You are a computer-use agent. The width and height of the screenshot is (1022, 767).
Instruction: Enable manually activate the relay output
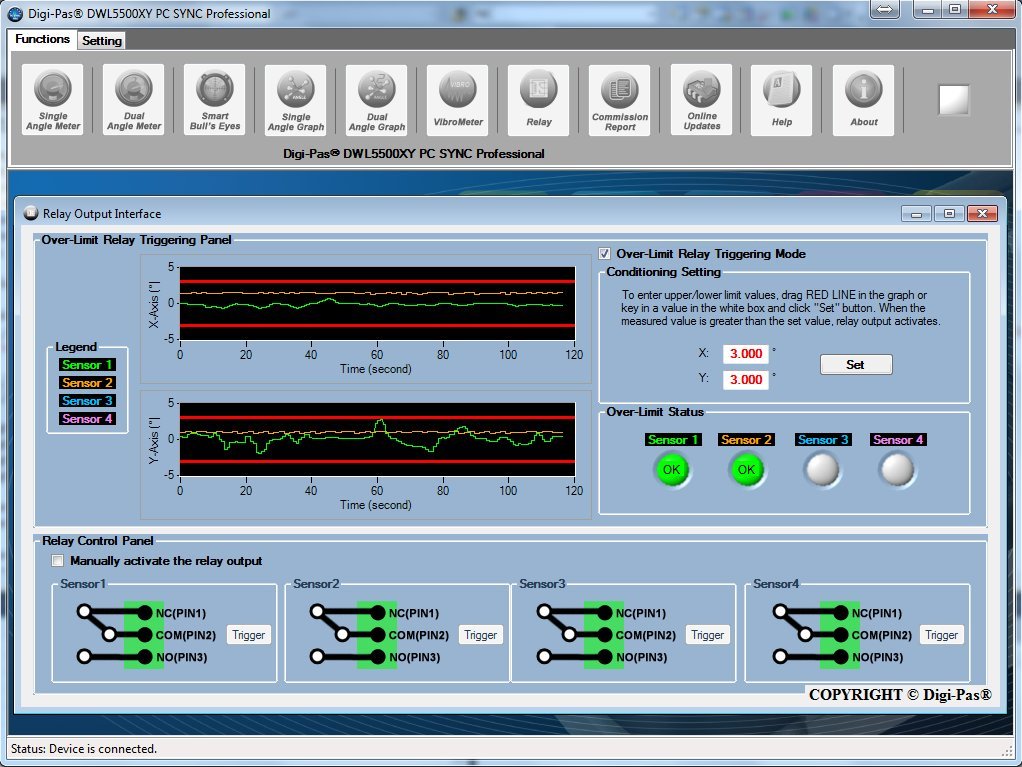click(58, 561)
